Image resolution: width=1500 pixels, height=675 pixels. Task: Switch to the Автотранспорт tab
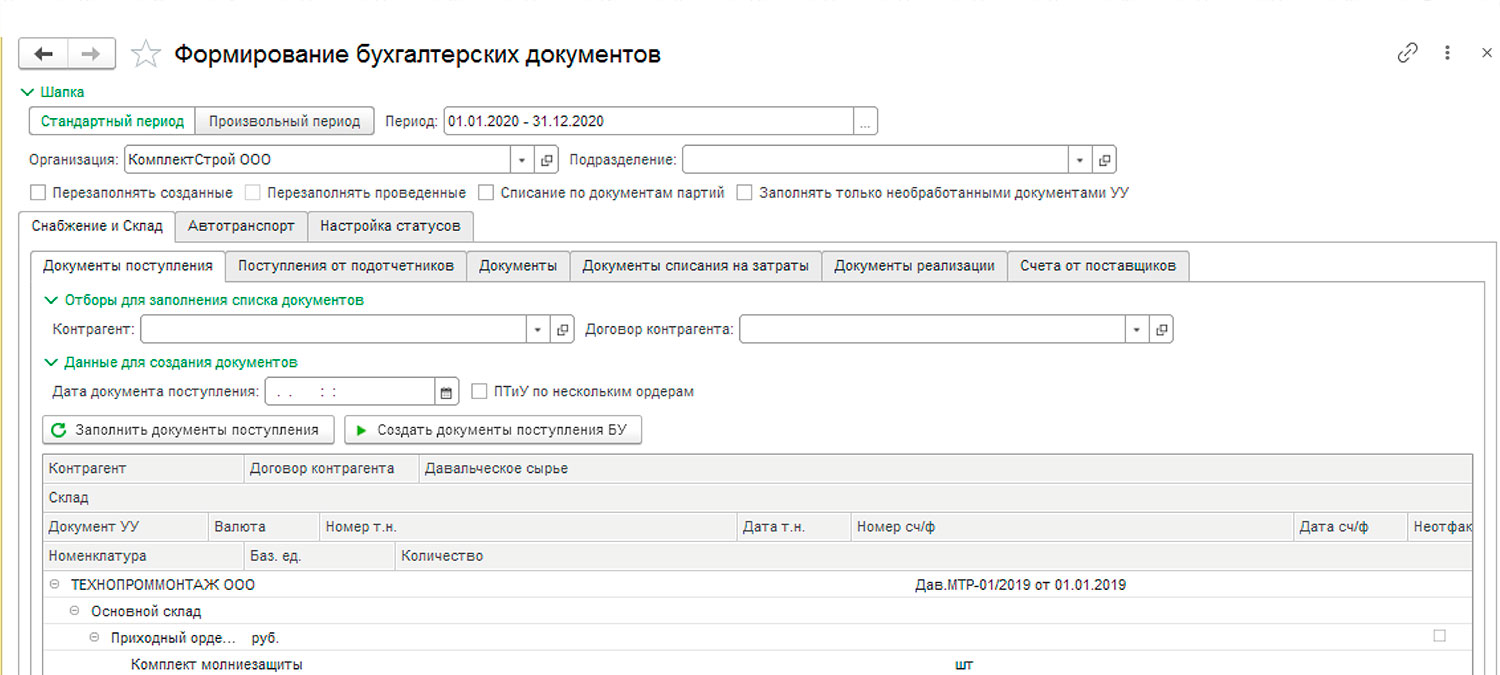tap(241, 226)
